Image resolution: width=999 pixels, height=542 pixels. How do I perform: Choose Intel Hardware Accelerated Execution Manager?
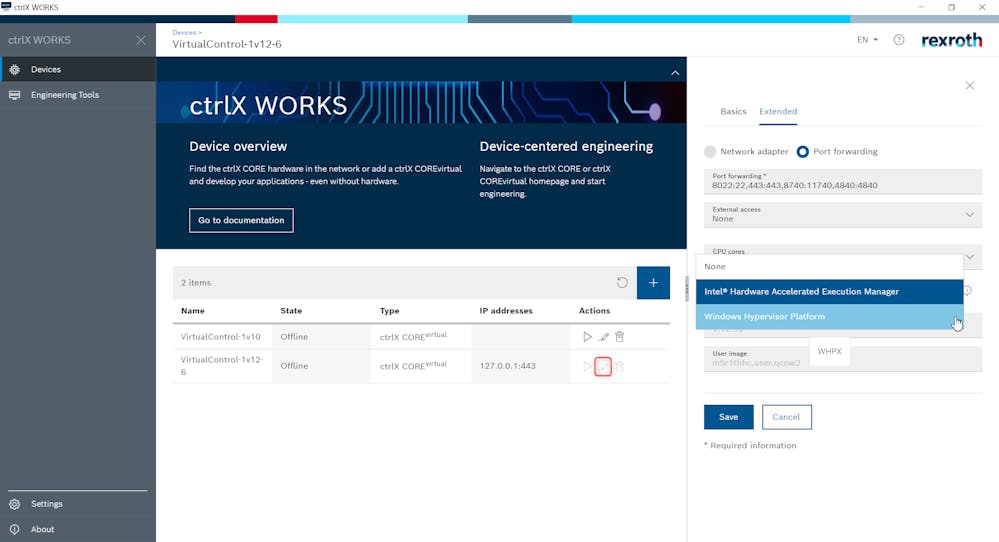(x=829, y=292)
